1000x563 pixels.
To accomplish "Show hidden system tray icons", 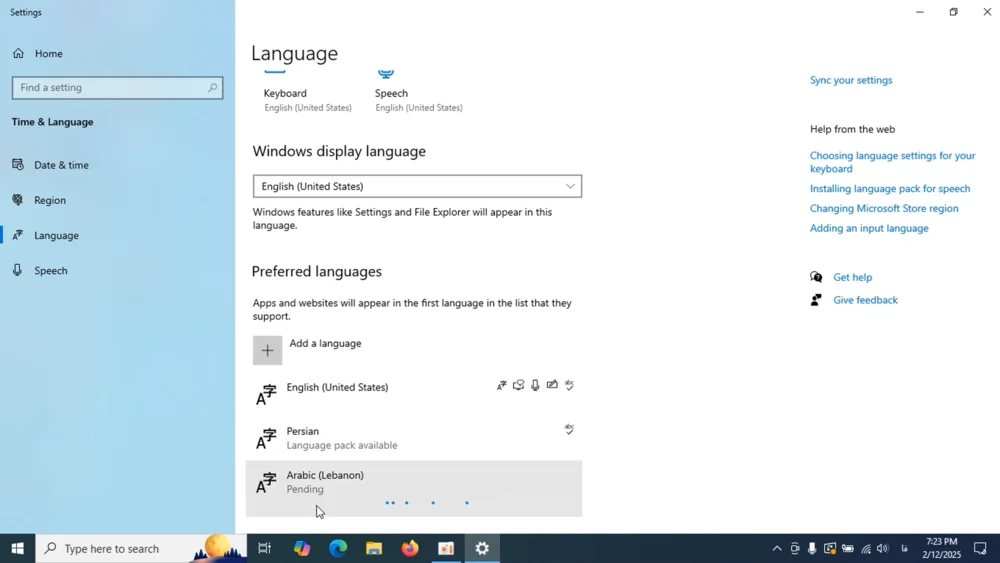I will 777,548.
